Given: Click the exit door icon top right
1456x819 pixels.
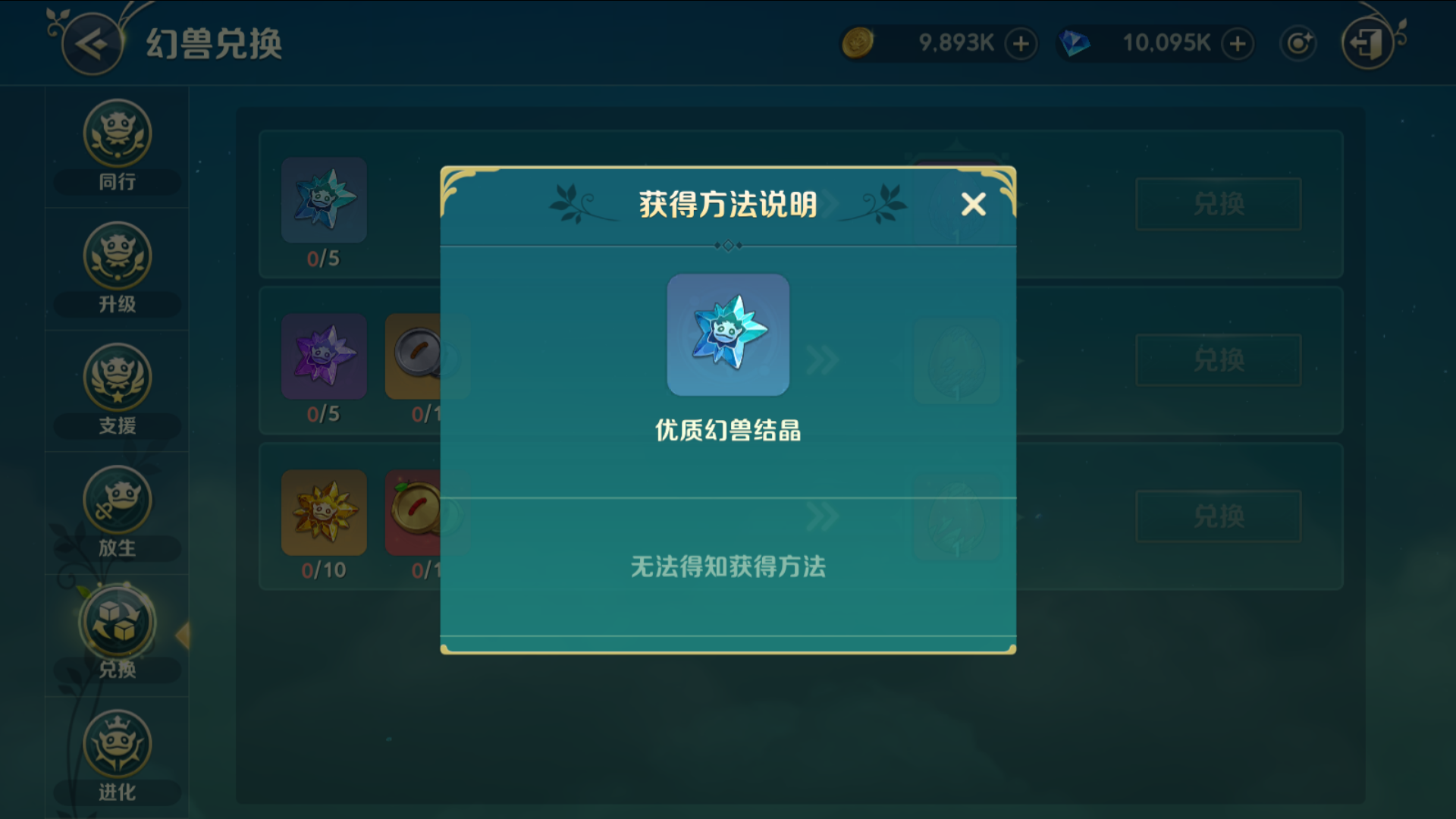Looking at the screenshot, I should coord(1368,43).
